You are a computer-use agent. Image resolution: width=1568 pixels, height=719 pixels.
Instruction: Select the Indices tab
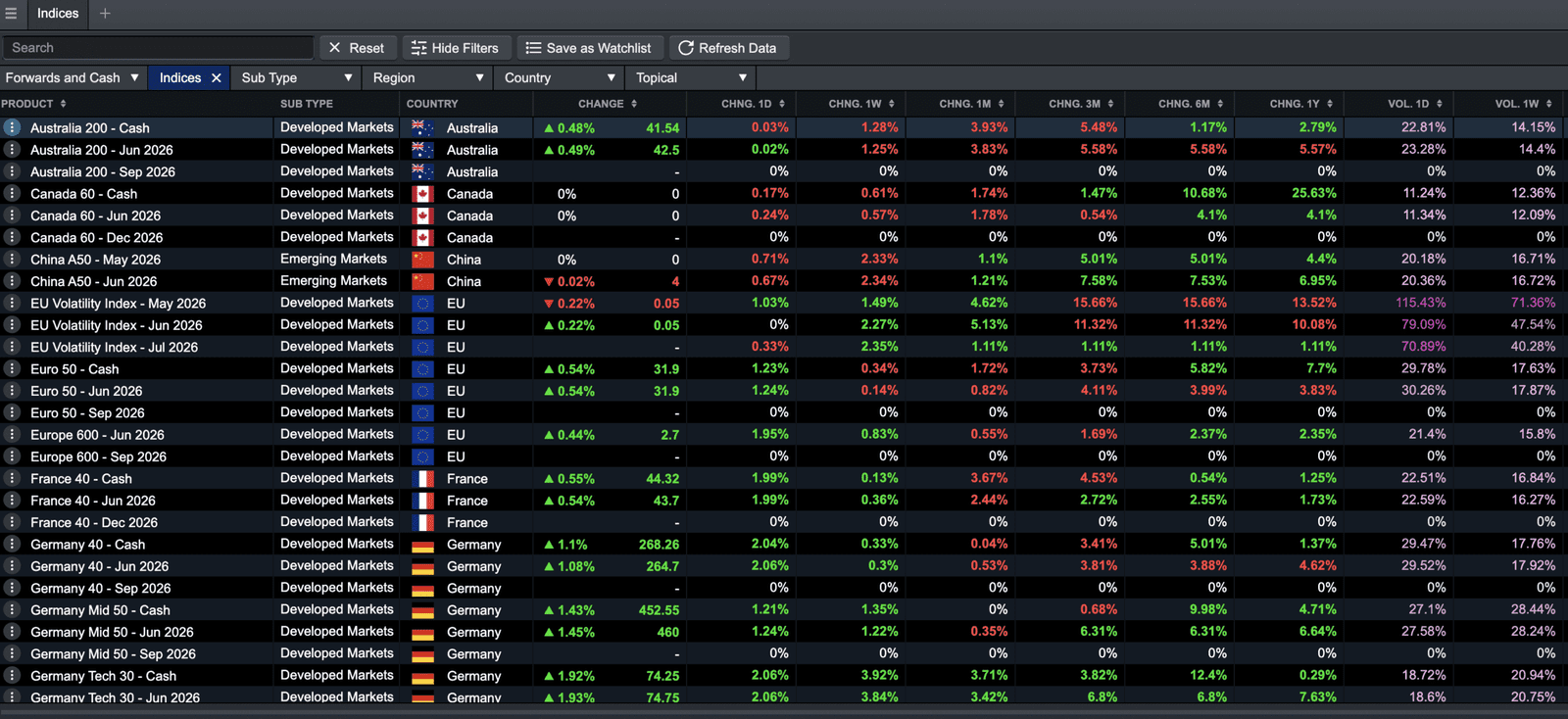[x=58, y=14]
